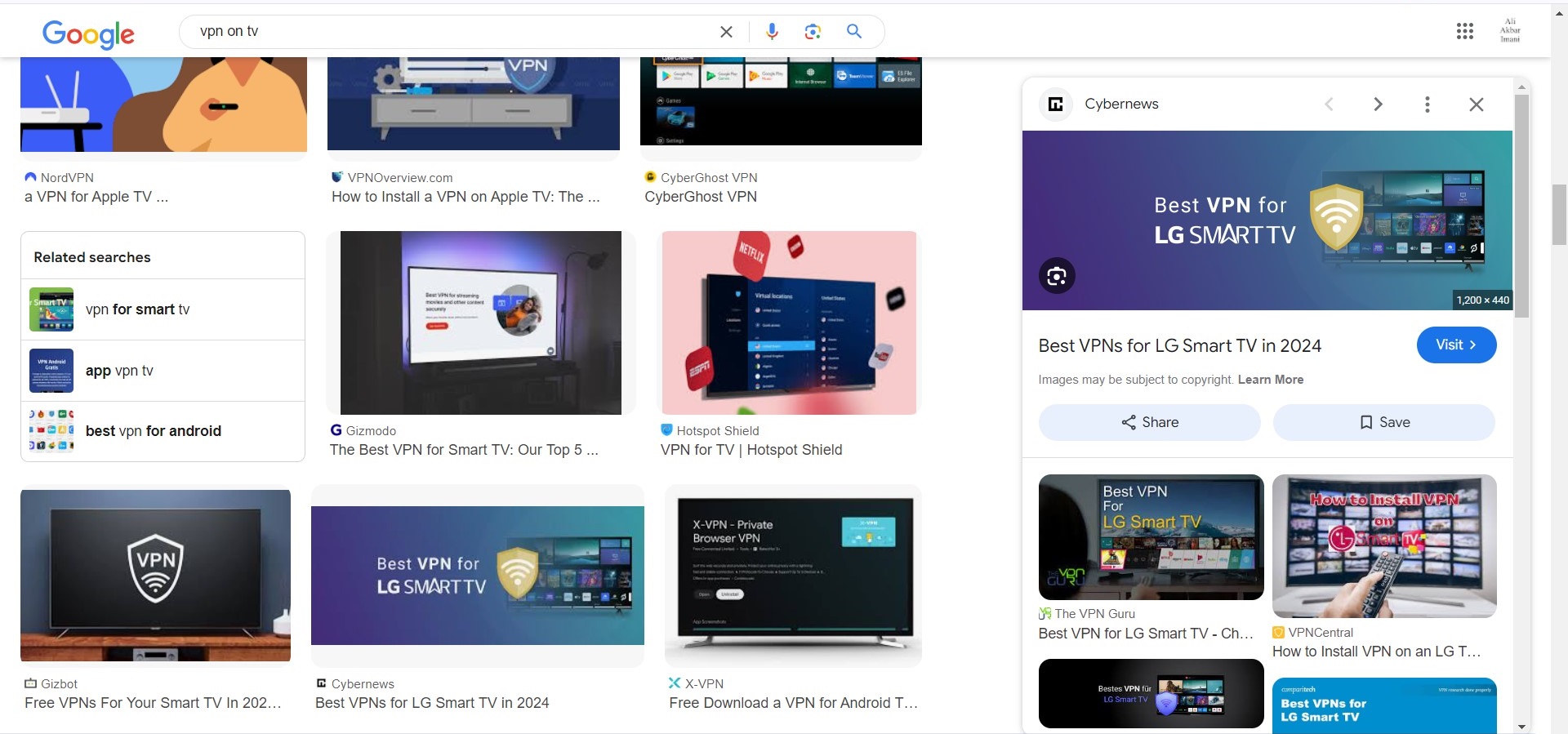Click the preview panel scrollbar thumb
This screenshot has width=1568, height=734.
(x=1521, y=204)
